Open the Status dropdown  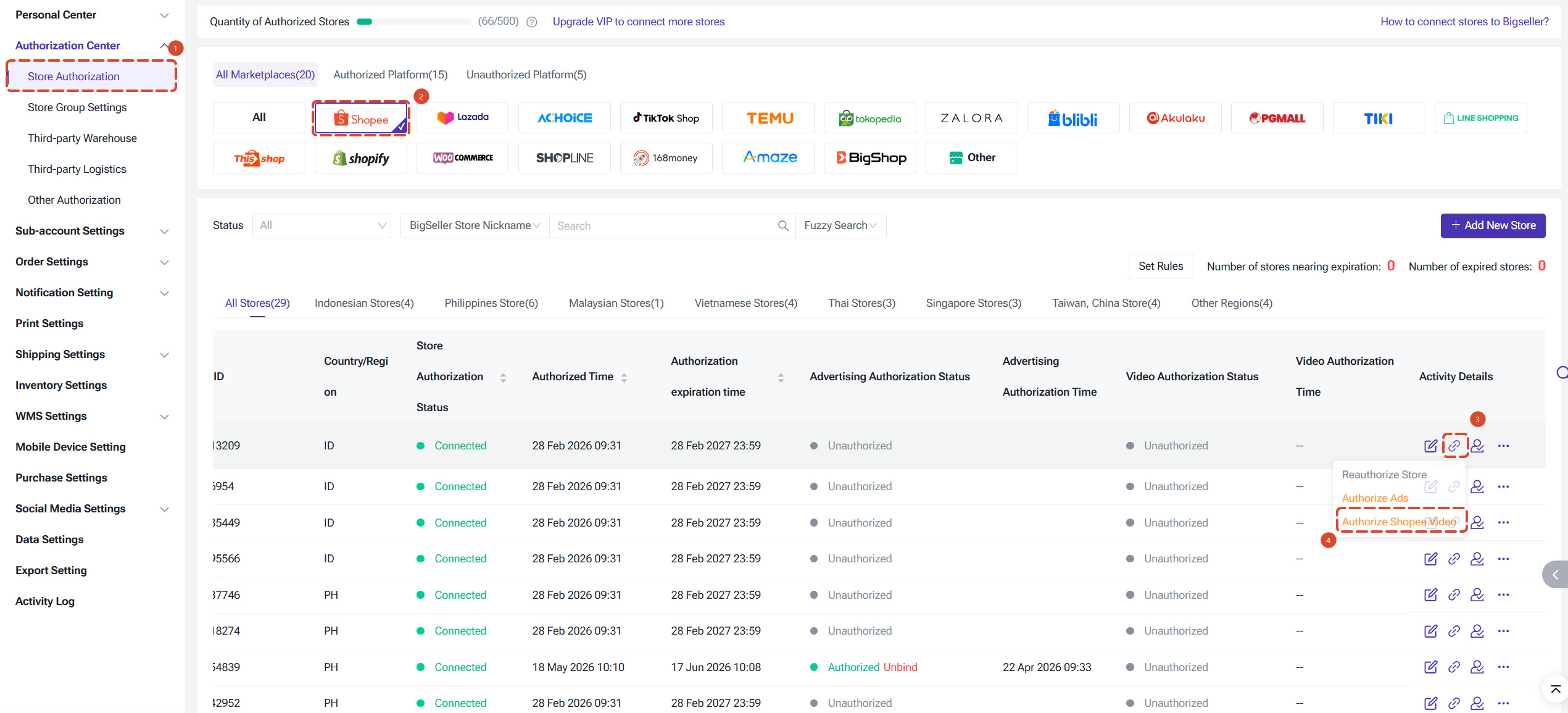coord(321,226)
